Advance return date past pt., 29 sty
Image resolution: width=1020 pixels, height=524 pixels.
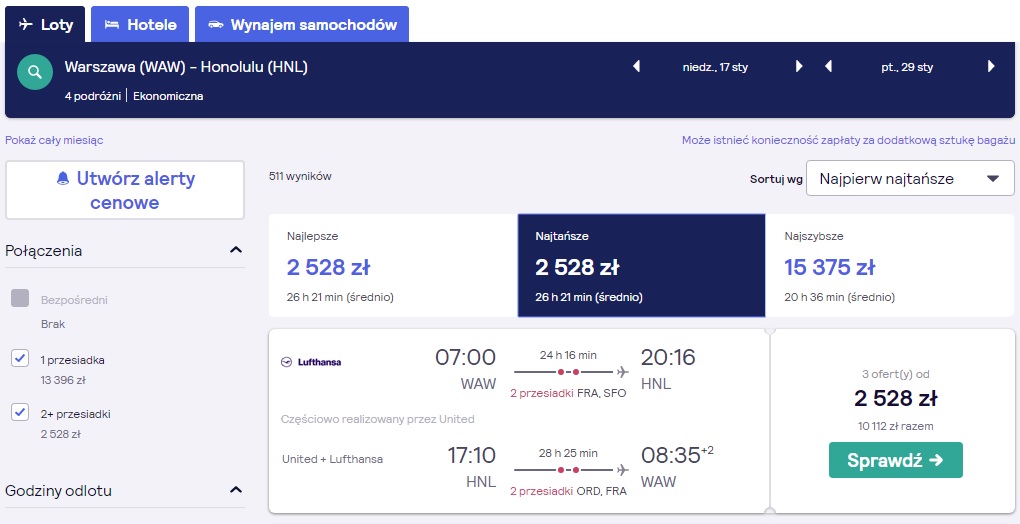pos(991,66)
